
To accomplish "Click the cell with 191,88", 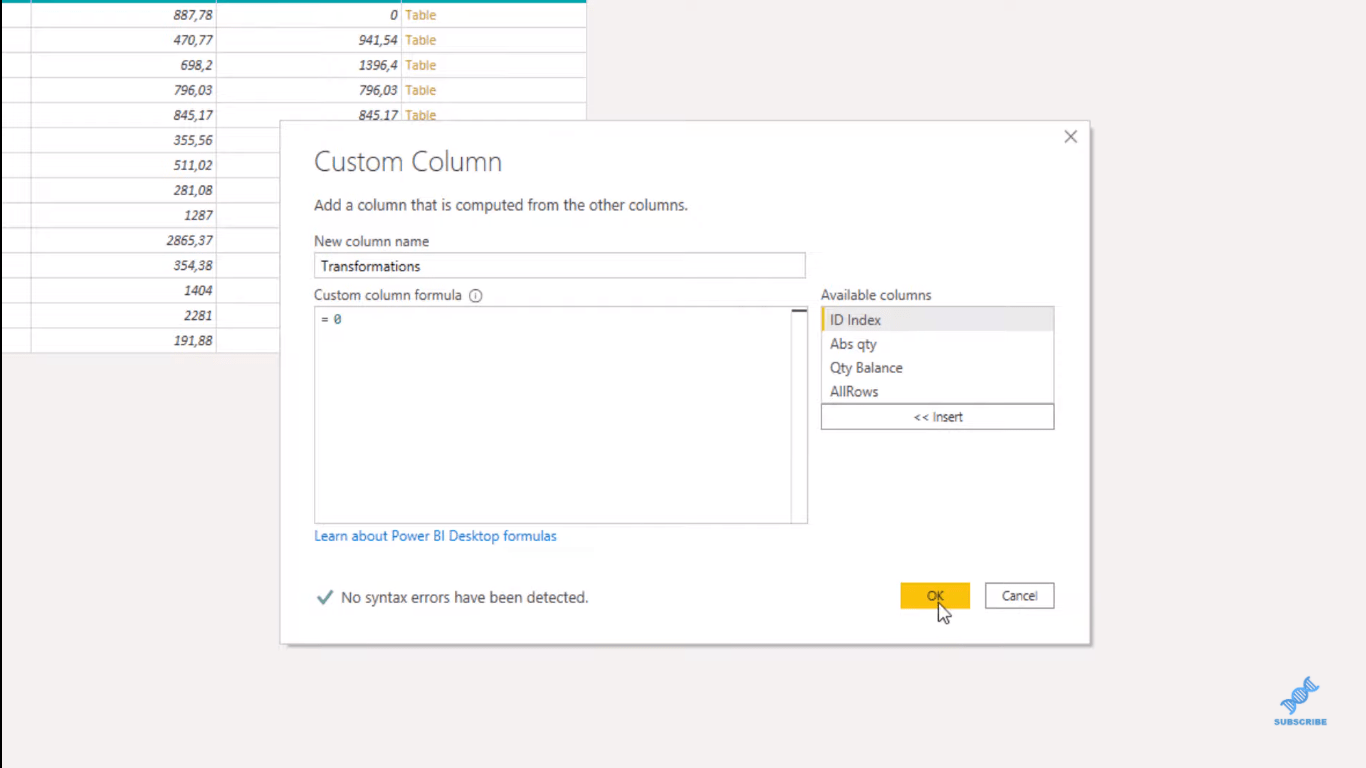I will tap(124, 340).
